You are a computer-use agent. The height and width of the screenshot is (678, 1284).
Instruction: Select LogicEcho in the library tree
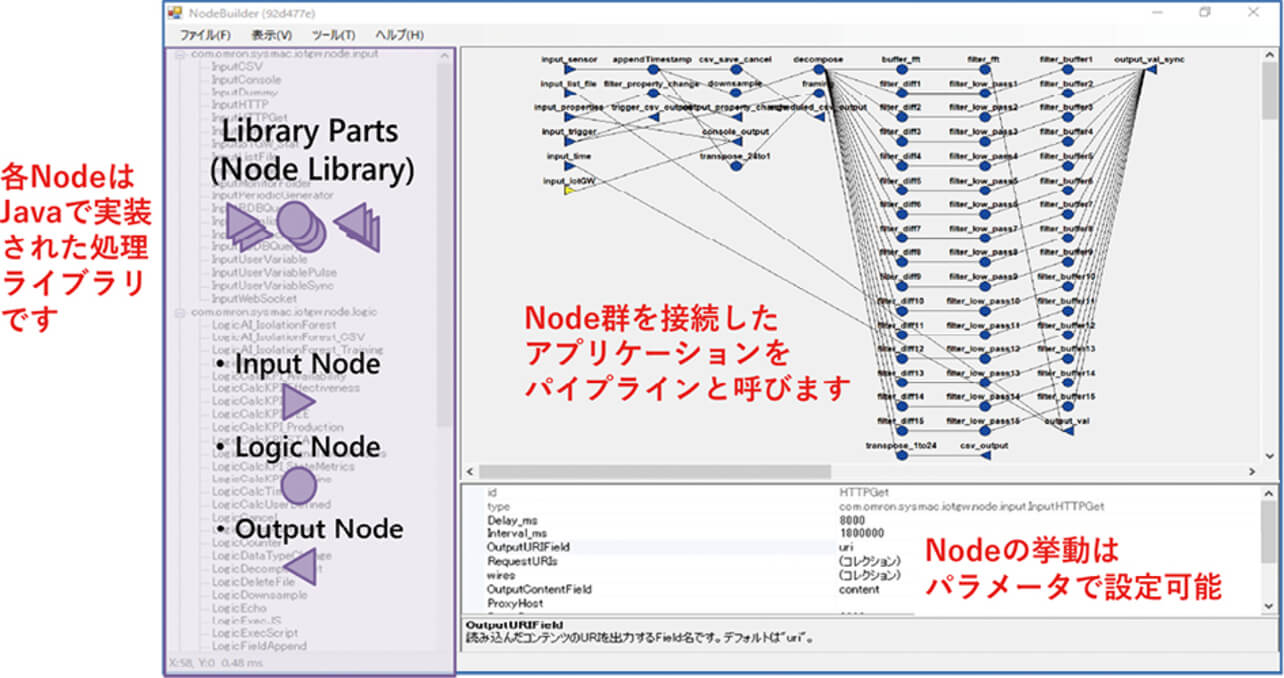pyautogui.click(x=239, y=607)
